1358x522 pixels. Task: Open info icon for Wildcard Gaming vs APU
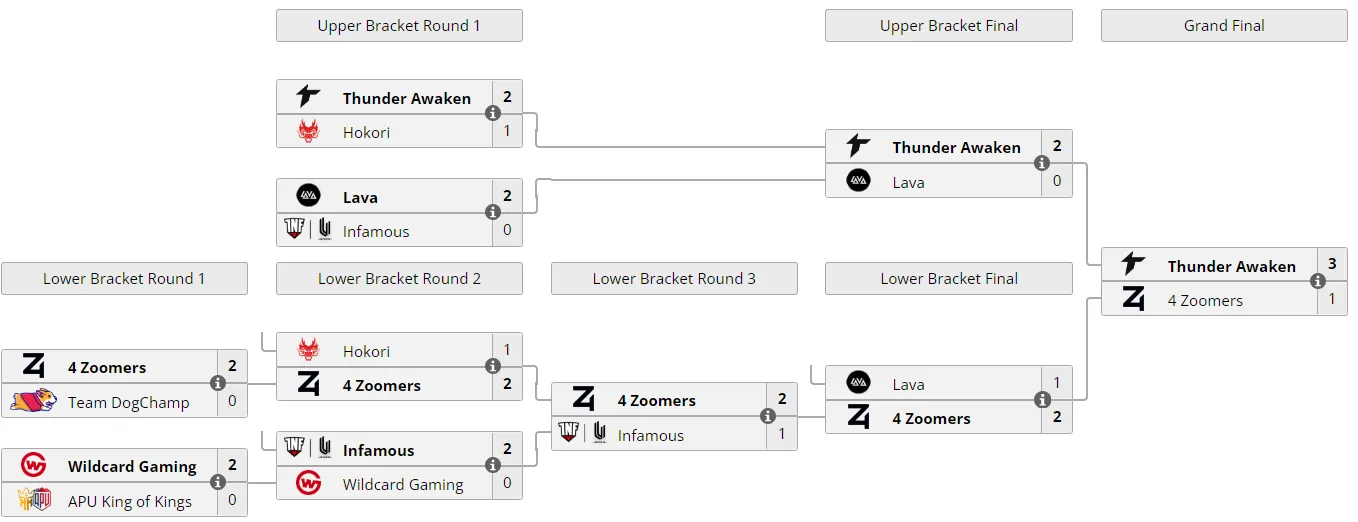click(x=218, y=482)
